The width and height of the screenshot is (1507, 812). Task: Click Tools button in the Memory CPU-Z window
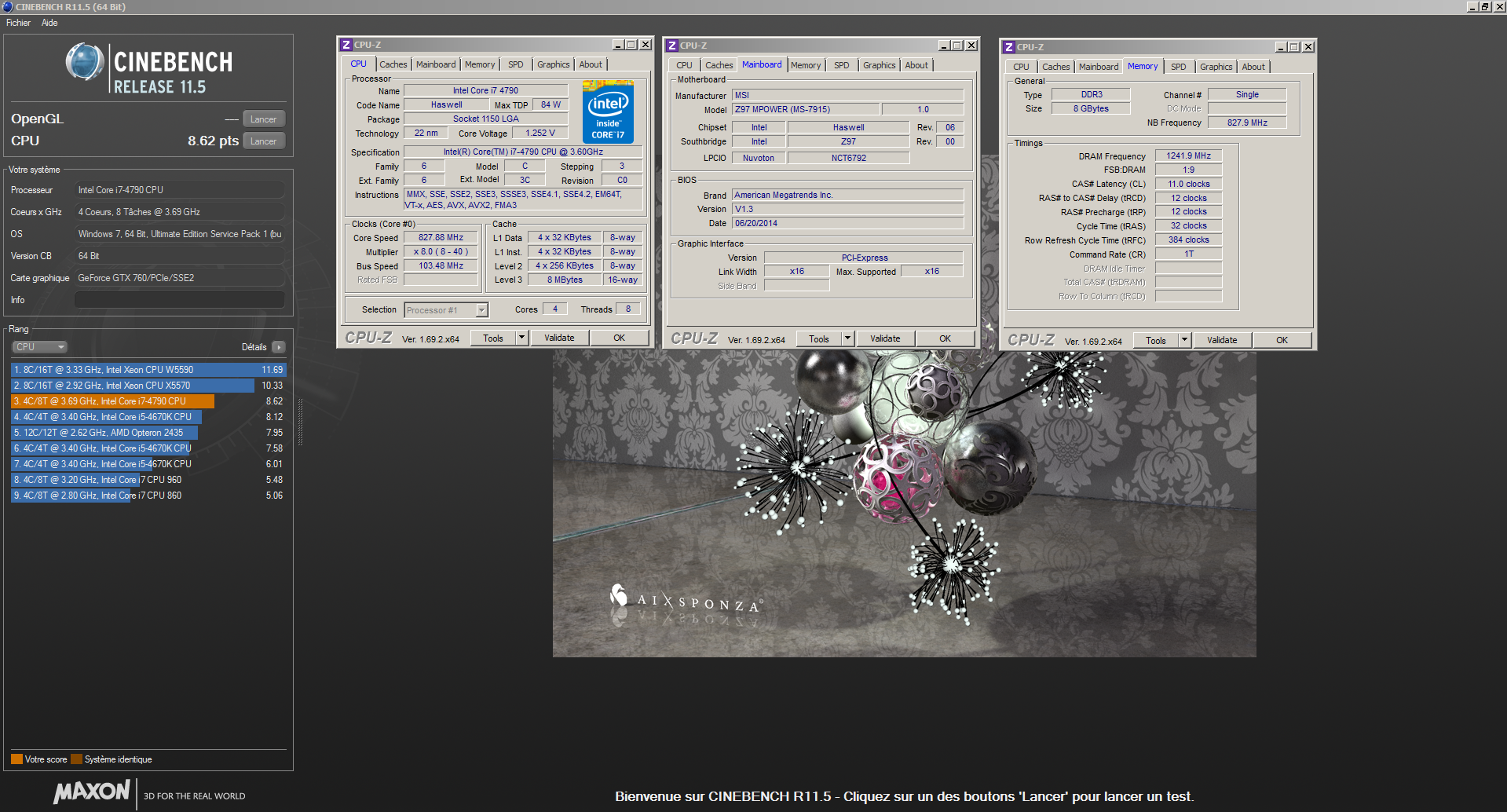coord(1156,340)
